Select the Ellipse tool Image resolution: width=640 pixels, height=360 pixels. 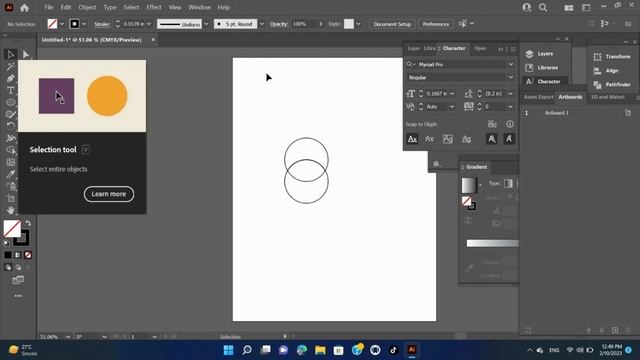(11, 102)
